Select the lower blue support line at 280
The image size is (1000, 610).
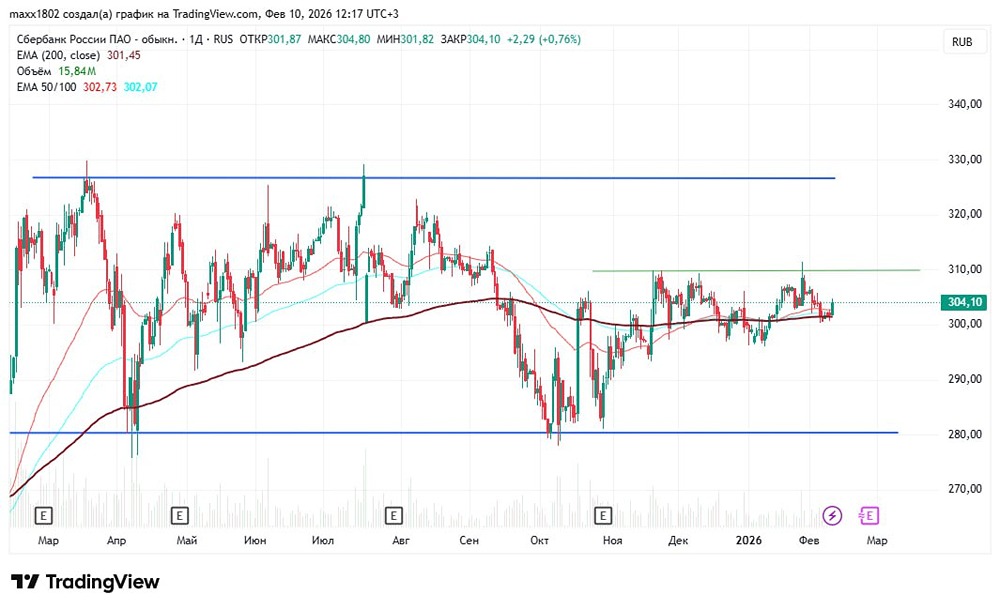pos(453,433)
